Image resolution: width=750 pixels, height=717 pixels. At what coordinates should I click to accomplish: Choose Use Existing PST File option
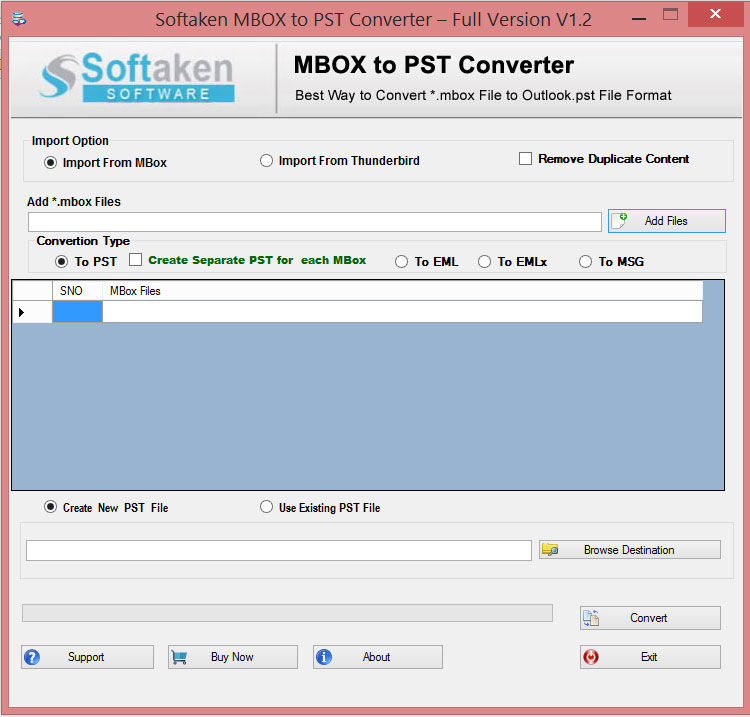coord(266,507)
